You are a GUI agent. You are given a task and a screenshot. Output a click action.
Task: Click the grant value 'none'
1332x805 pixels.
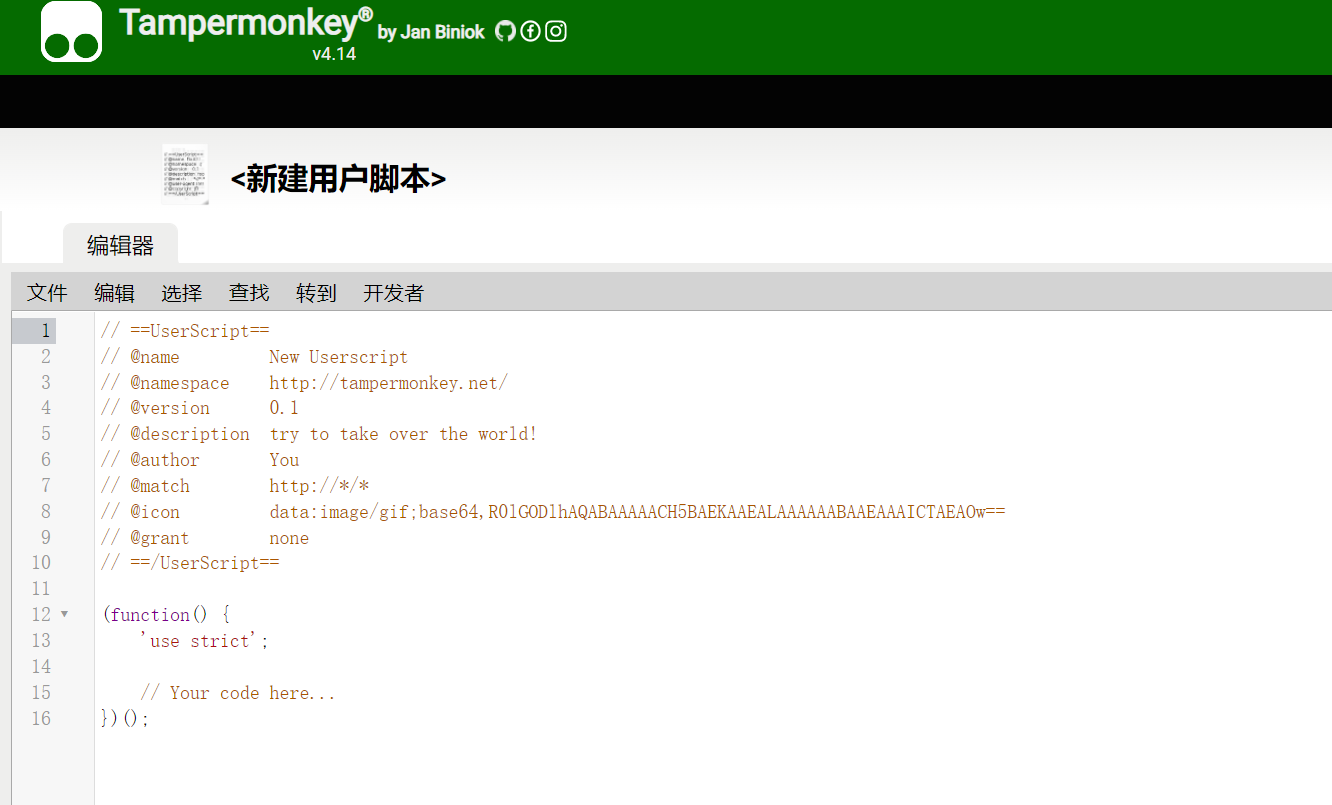289,538
